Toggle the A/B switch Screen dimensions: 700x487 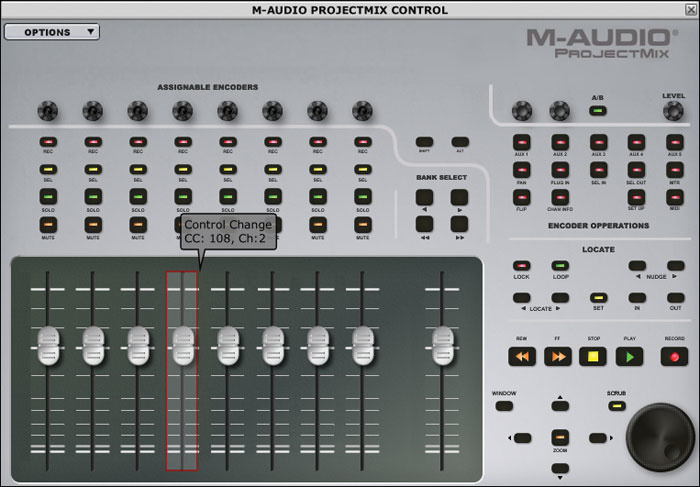(x=598, y=111)
